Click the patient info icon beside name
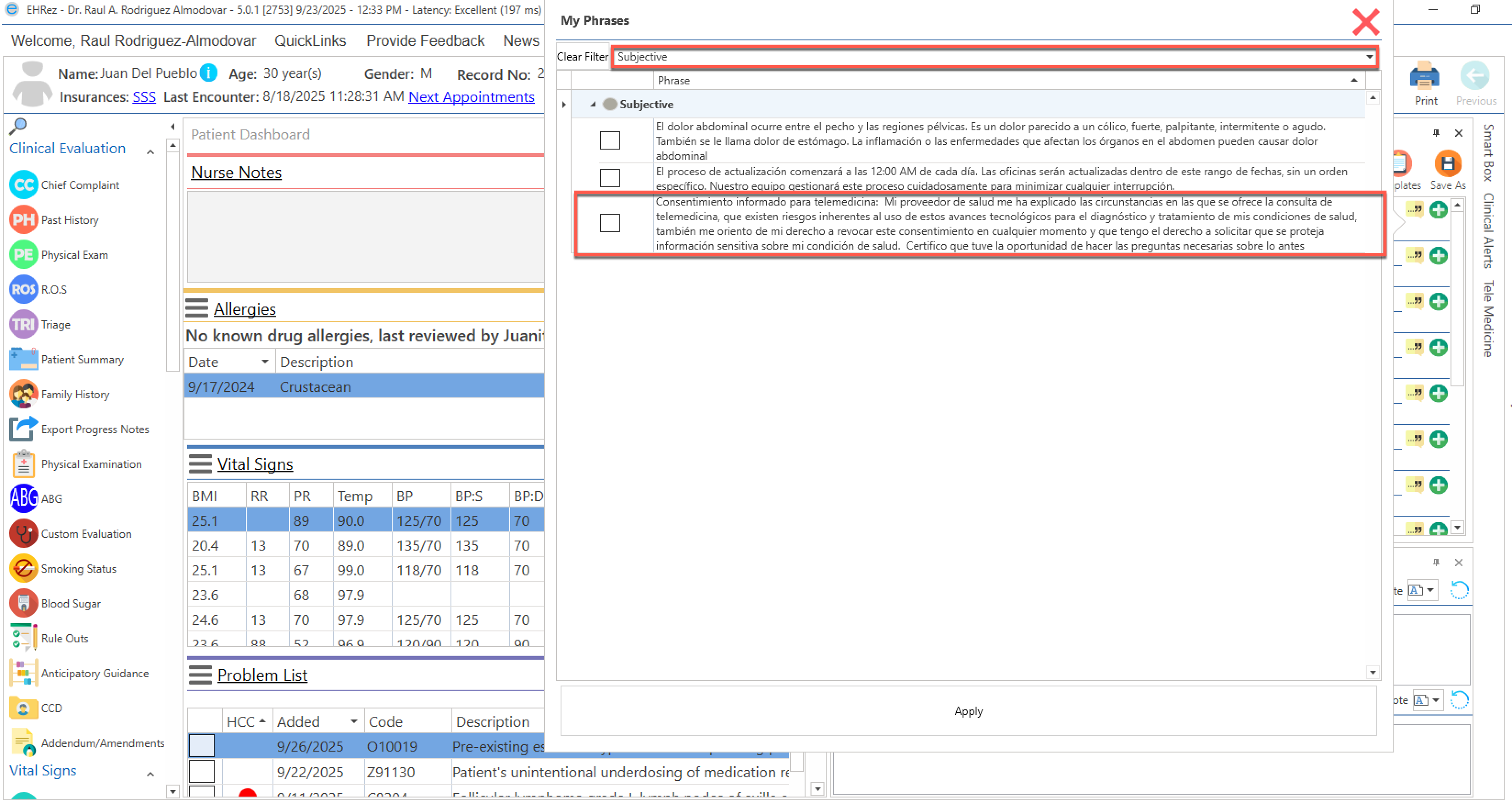This screenshot has height=803, width=1512. pos(208,73)
